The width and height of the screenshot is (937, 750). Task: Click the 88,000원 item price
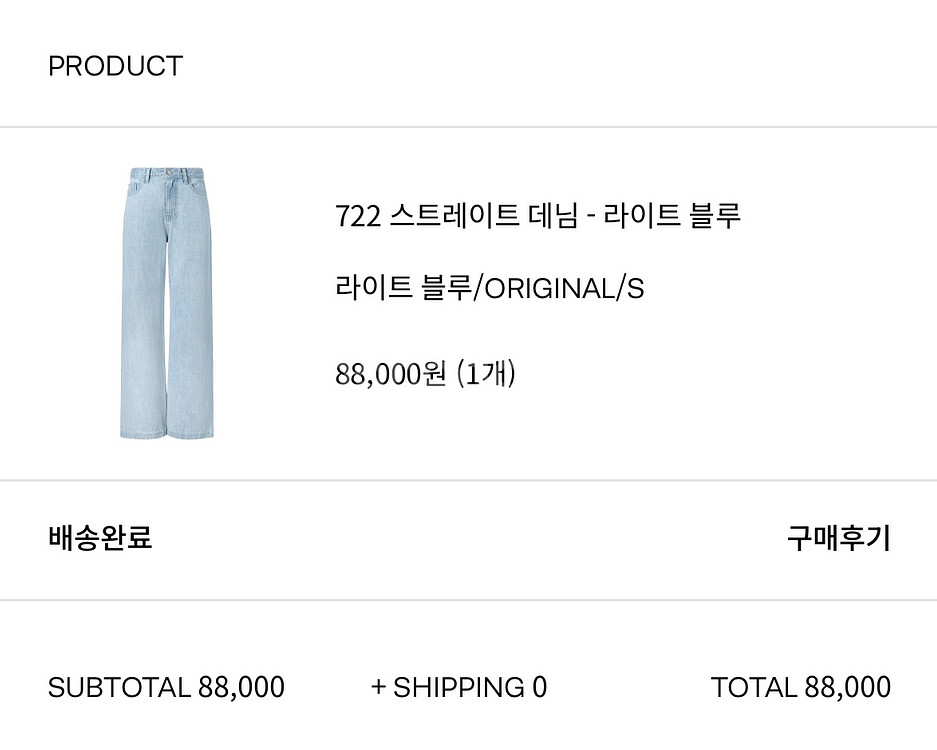click(390, 374)
